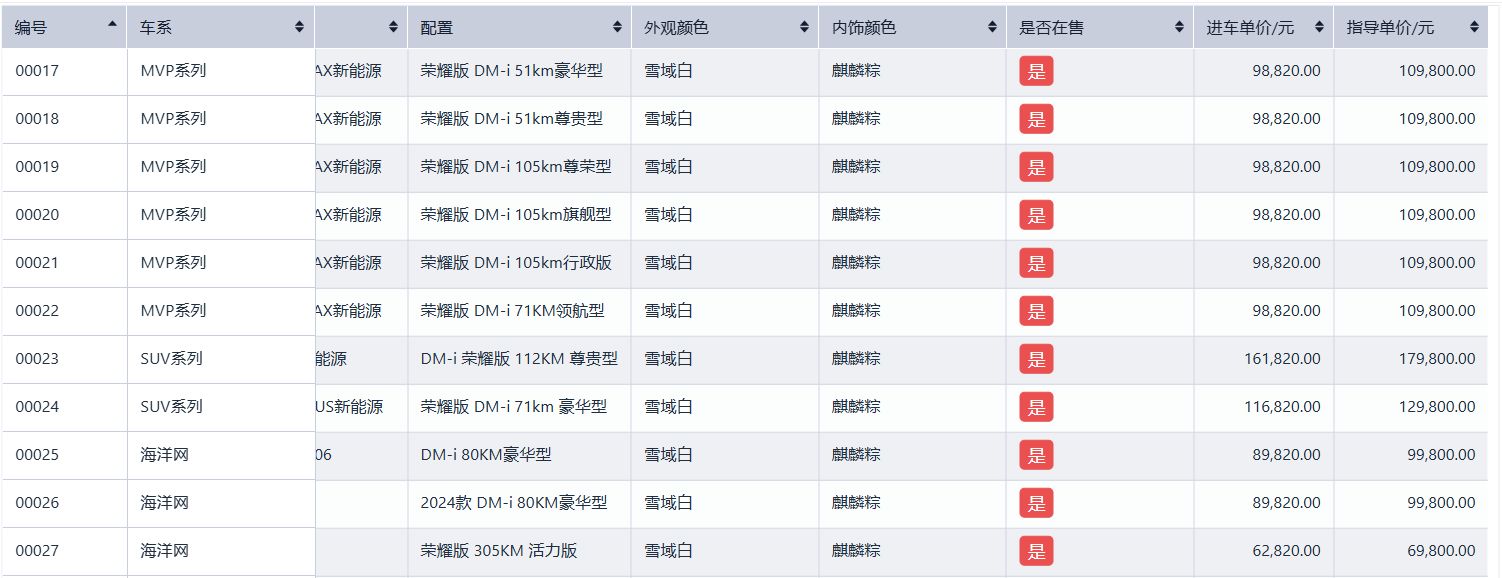The height and width of the screenshot is (578, 1502).
Task: Select the row numbered 00020
Action: 37,215
